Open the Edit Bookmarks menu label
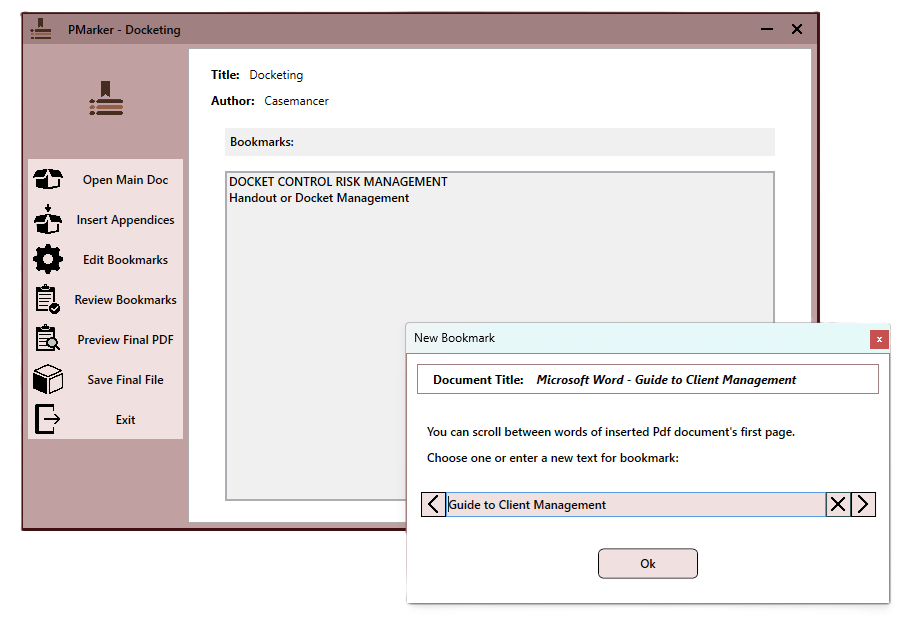The height and width of the screenshot is (620, 913). (x=125, y=260)
